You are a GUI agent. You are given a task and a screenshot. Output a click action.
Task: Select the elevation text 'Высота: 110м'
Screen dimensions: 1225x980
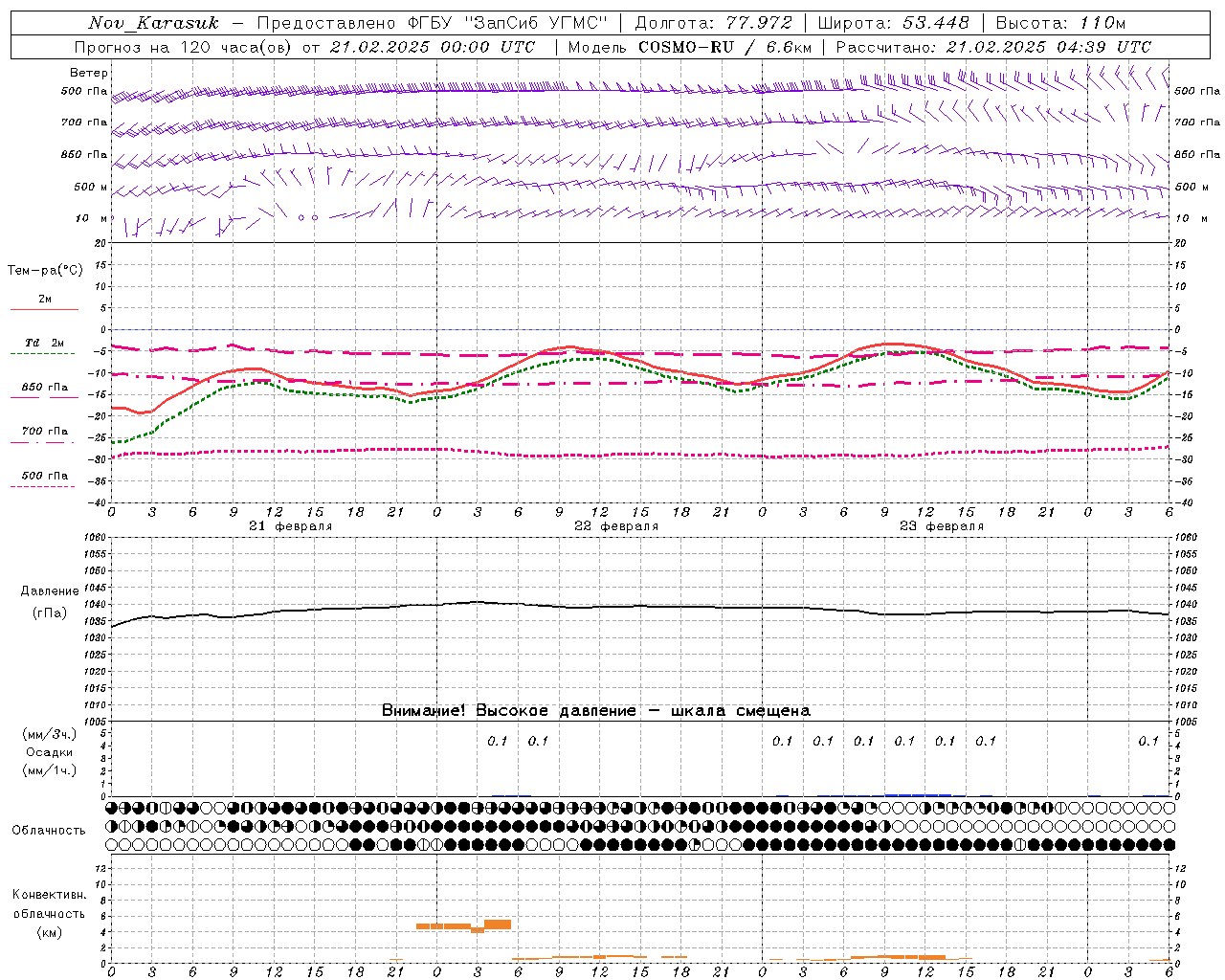1060,23
